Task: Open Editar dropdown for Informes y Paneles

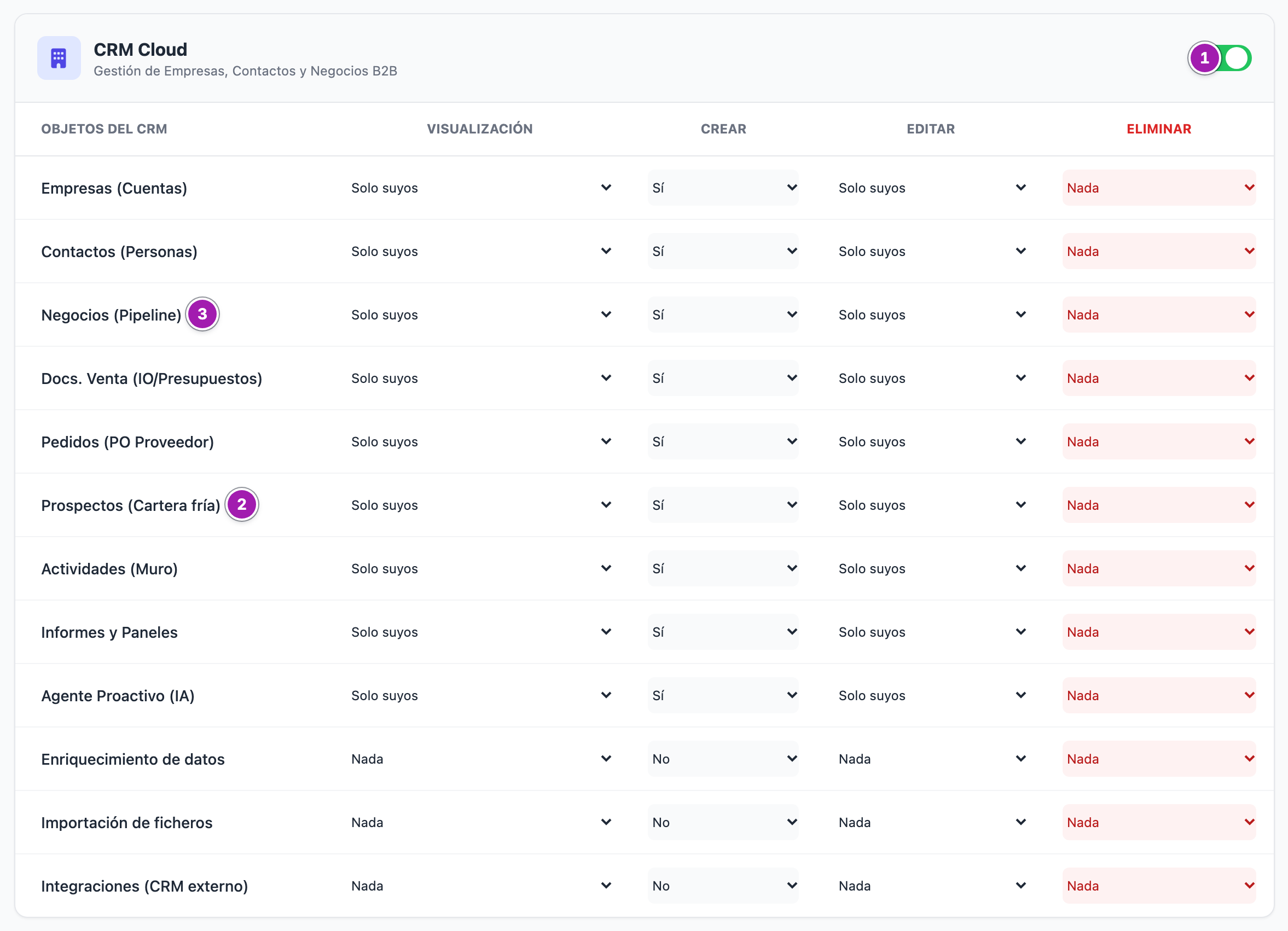Action: point(931,632)
